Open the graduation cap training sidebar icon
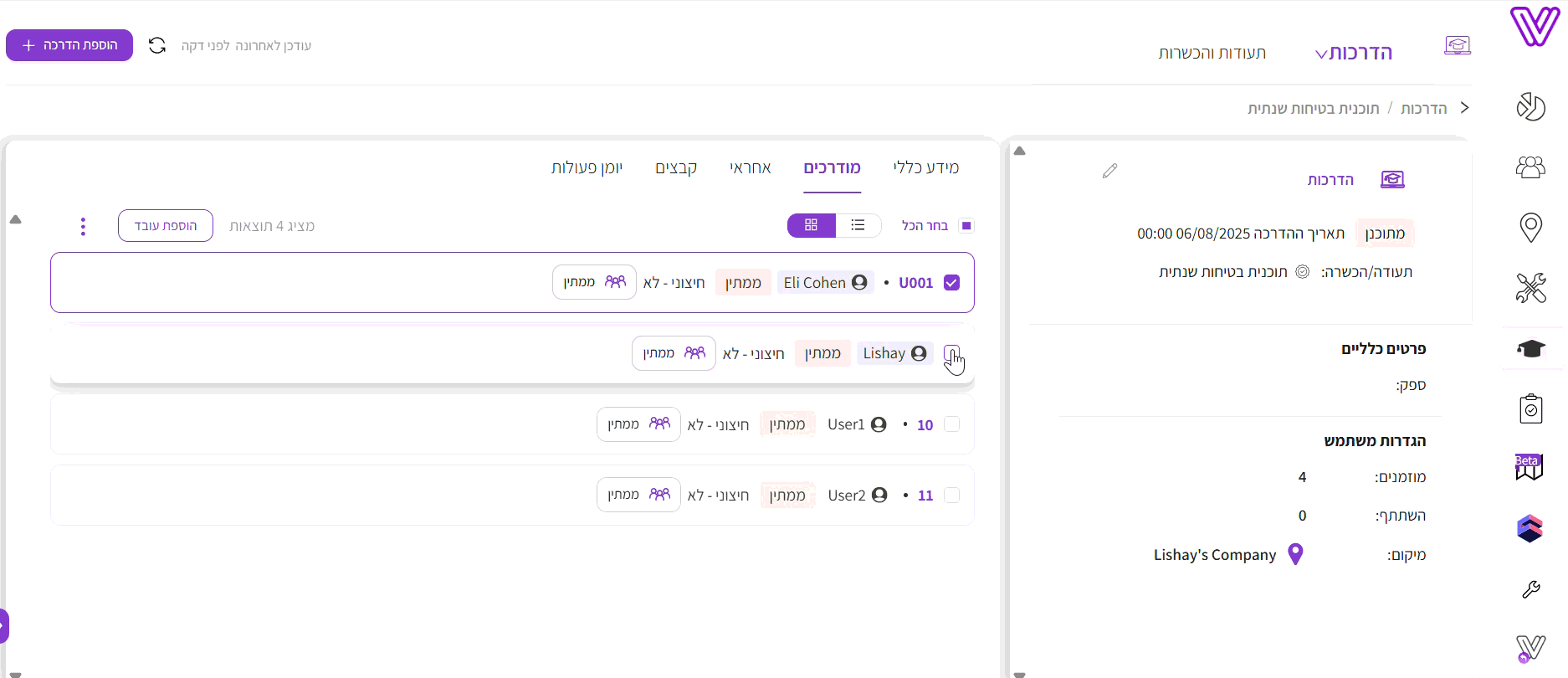This screenshot has width=1568, height=678. (1530, 348)
